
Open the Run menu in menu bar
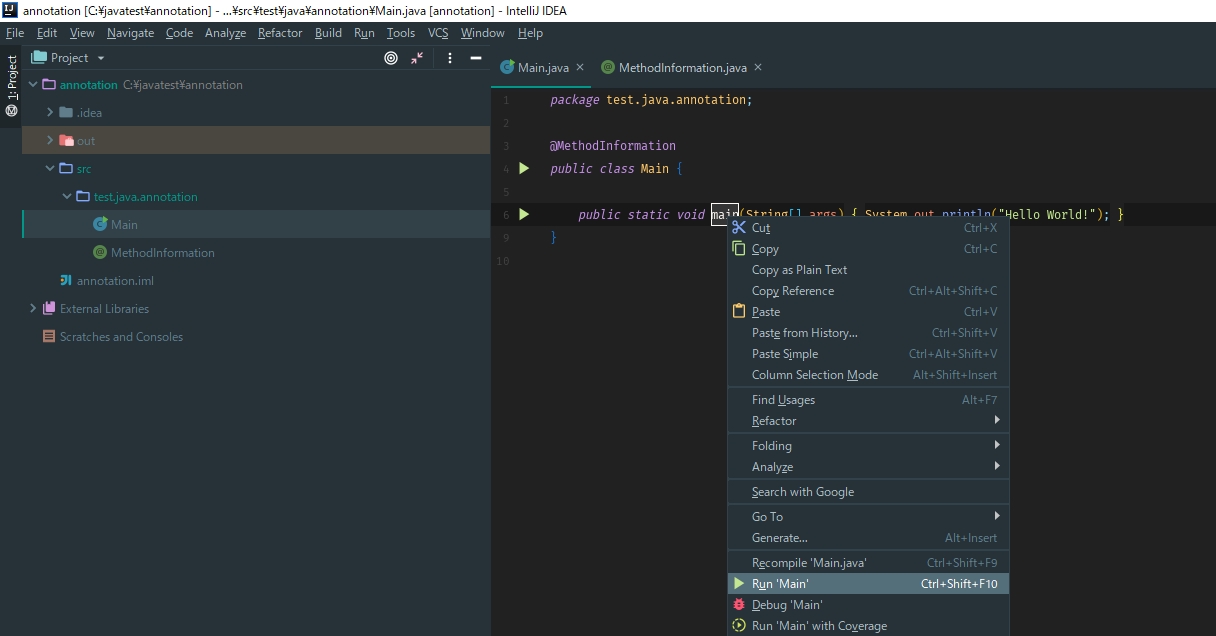(x=364, y=33)
